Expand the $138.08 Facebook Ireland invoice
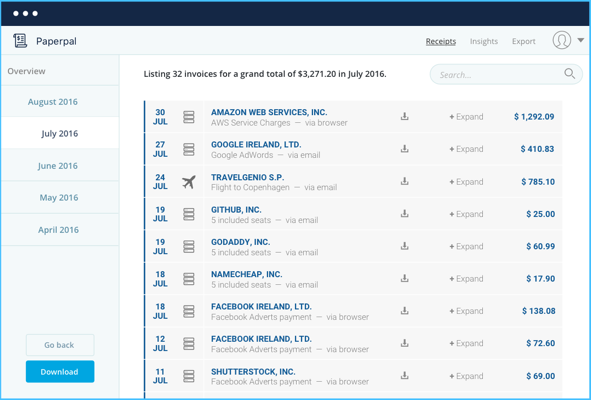Viewport: 591px width, 400px height. [466, 311]
